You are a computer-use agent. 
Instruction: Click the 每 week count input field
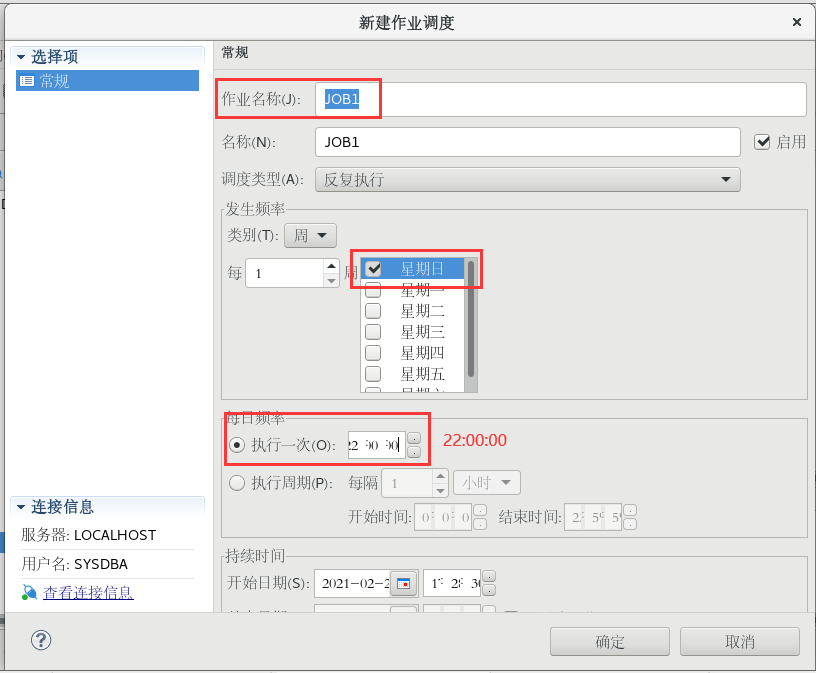285,273
